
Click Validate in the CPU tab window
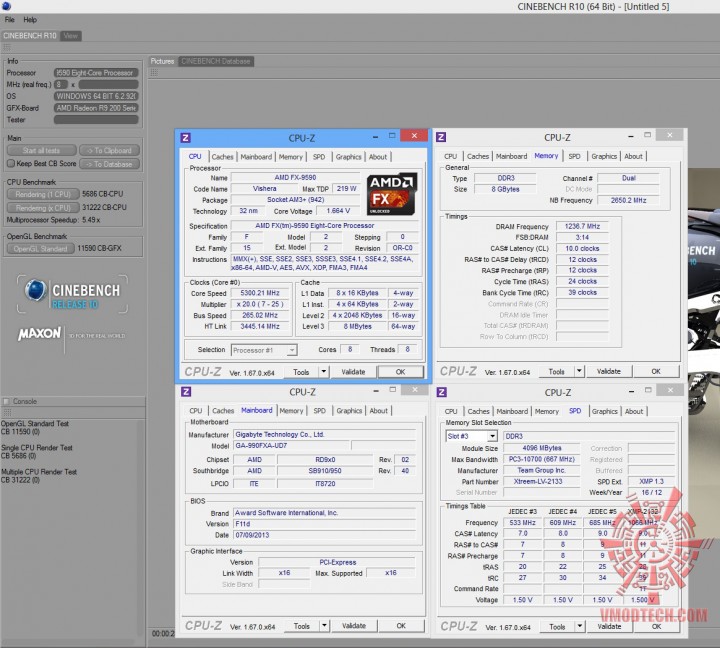point(353,372)
